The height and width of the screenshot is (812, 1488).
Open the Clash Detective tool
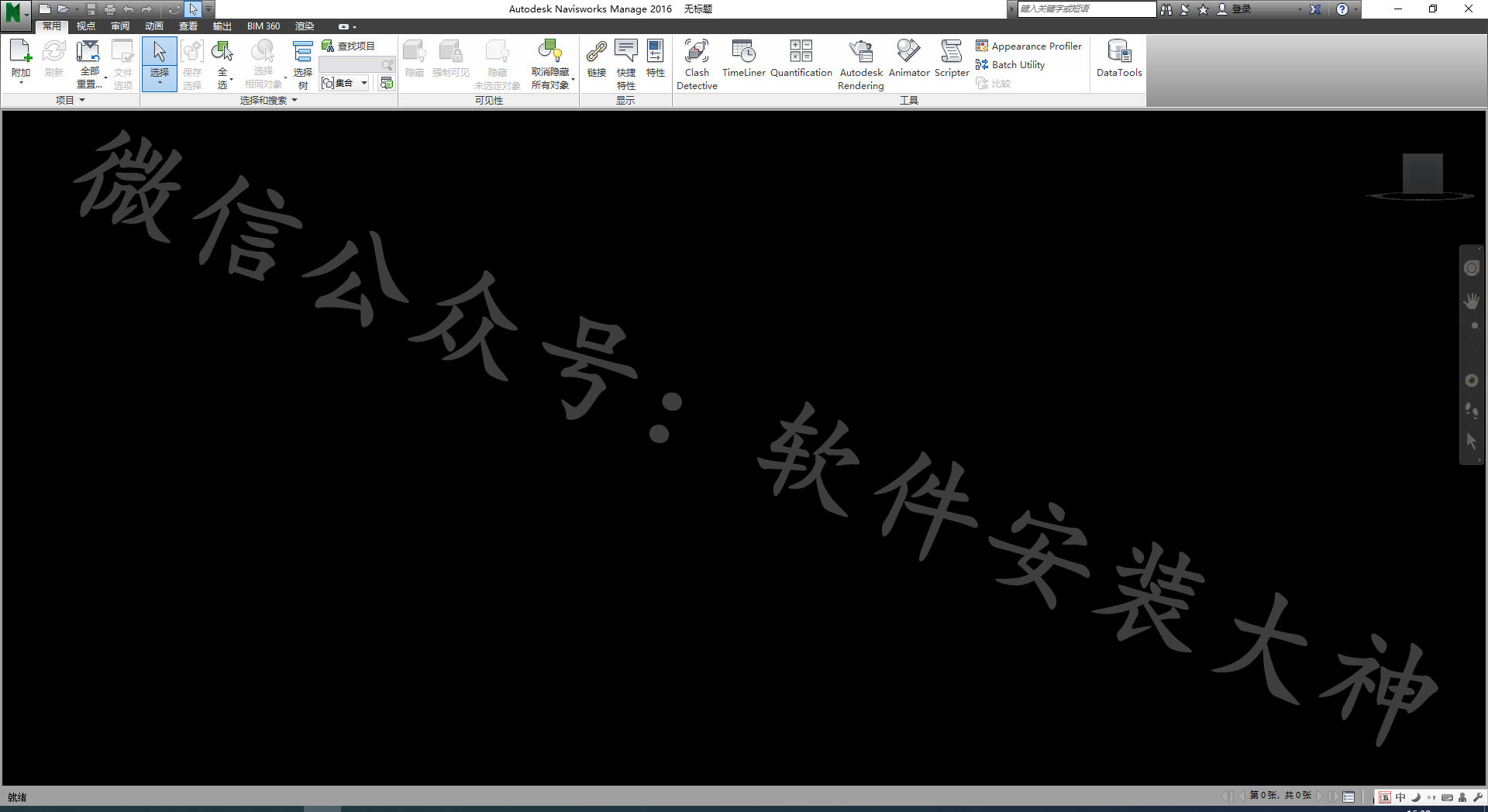[x=697, y=64]
